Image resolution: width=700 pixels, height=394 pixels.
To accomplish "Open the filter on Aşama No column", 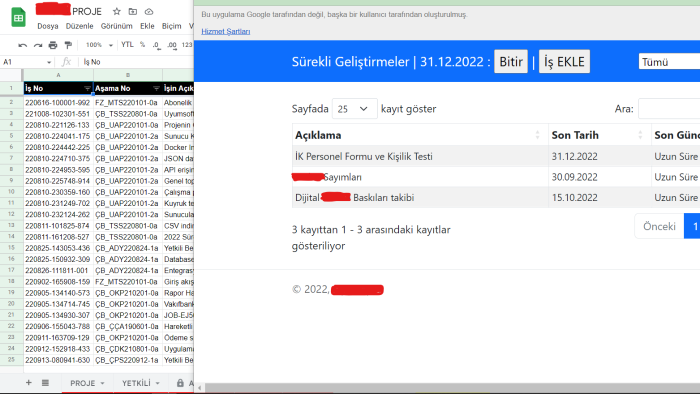I will [x=156, y=88].
